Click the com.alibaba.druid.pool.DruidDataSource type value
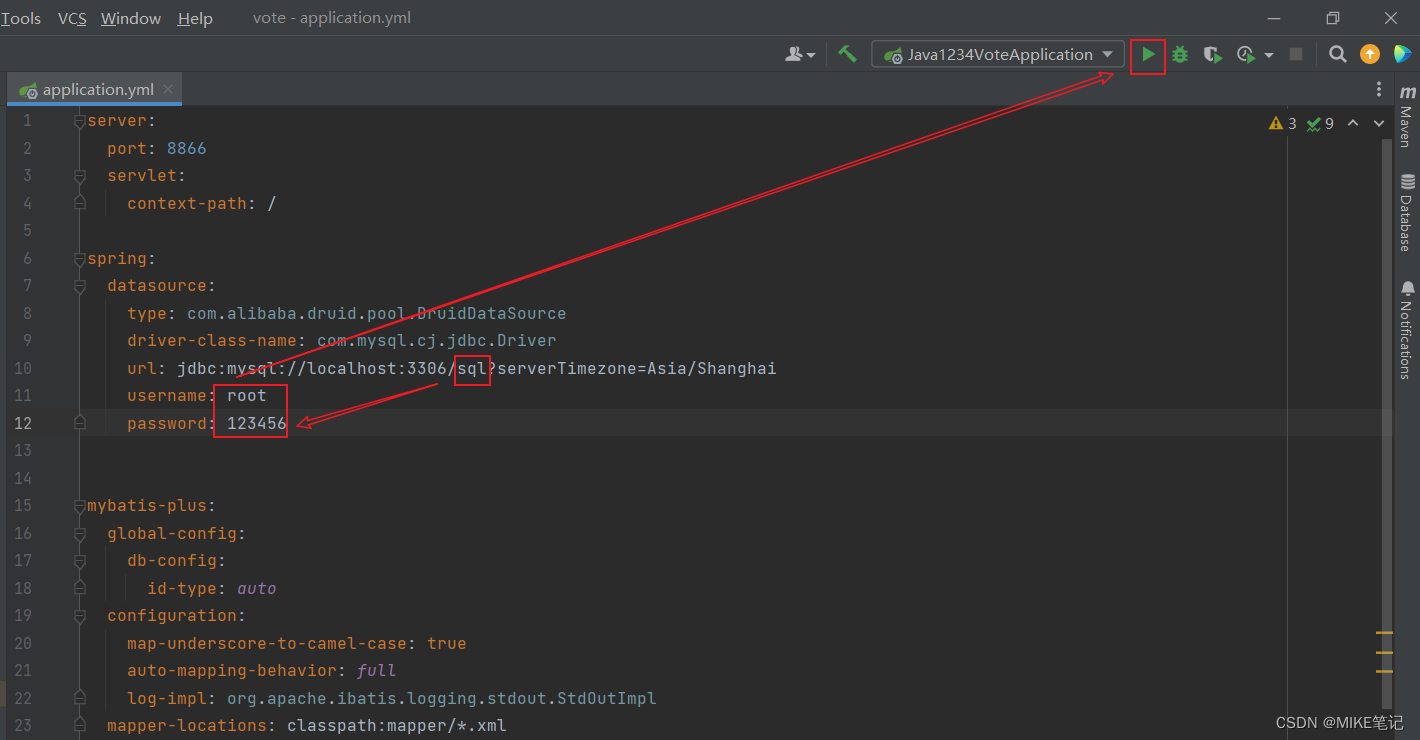 pos(377,313)
